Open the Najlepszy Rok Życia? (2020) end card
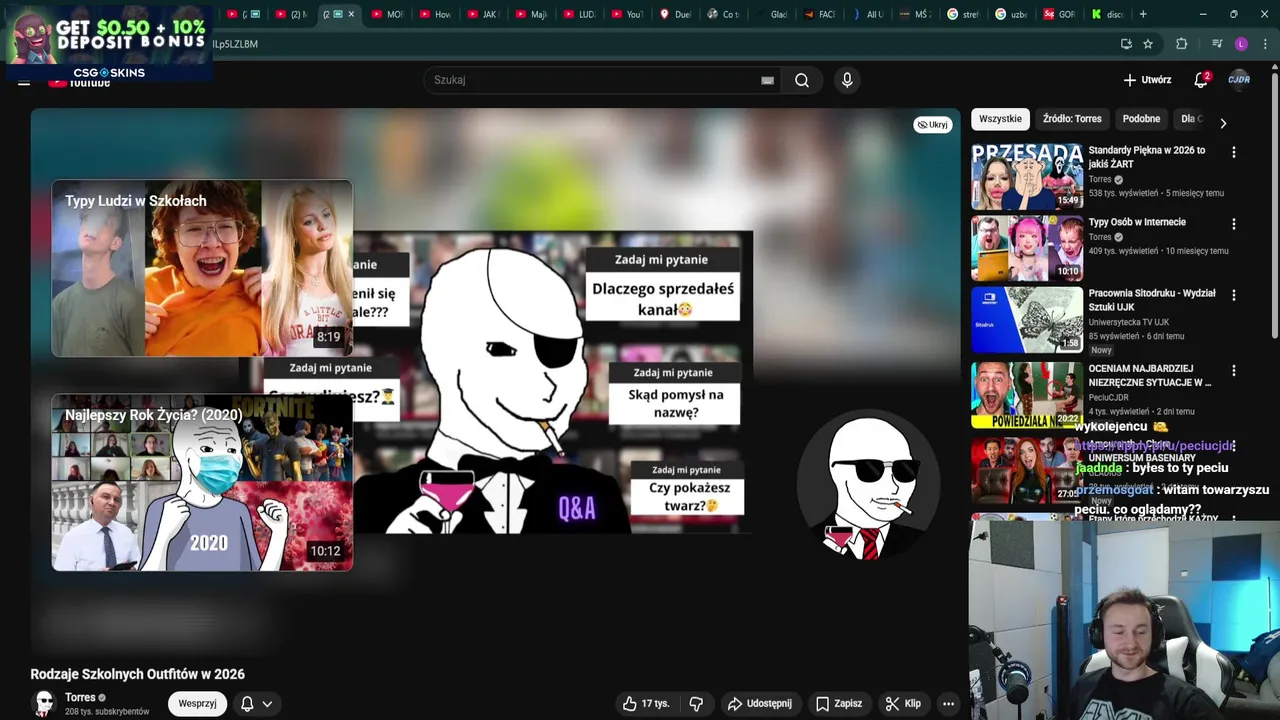Image resolution: width=1280 pixels, height=720 pixels. [202, 483]
